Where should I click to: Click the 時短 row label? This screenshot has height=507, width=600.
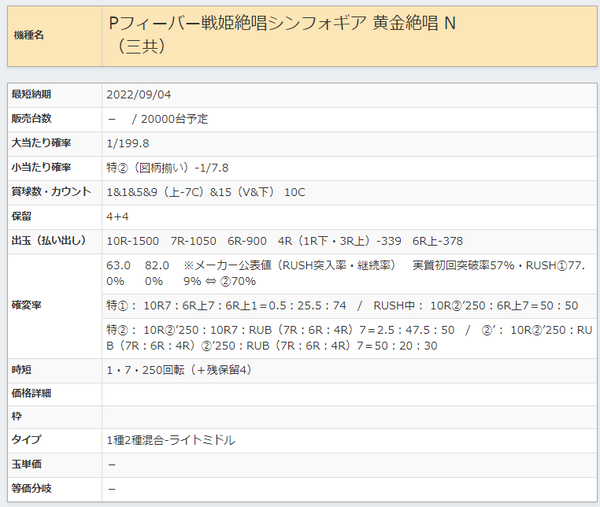(x=21, y=370)
